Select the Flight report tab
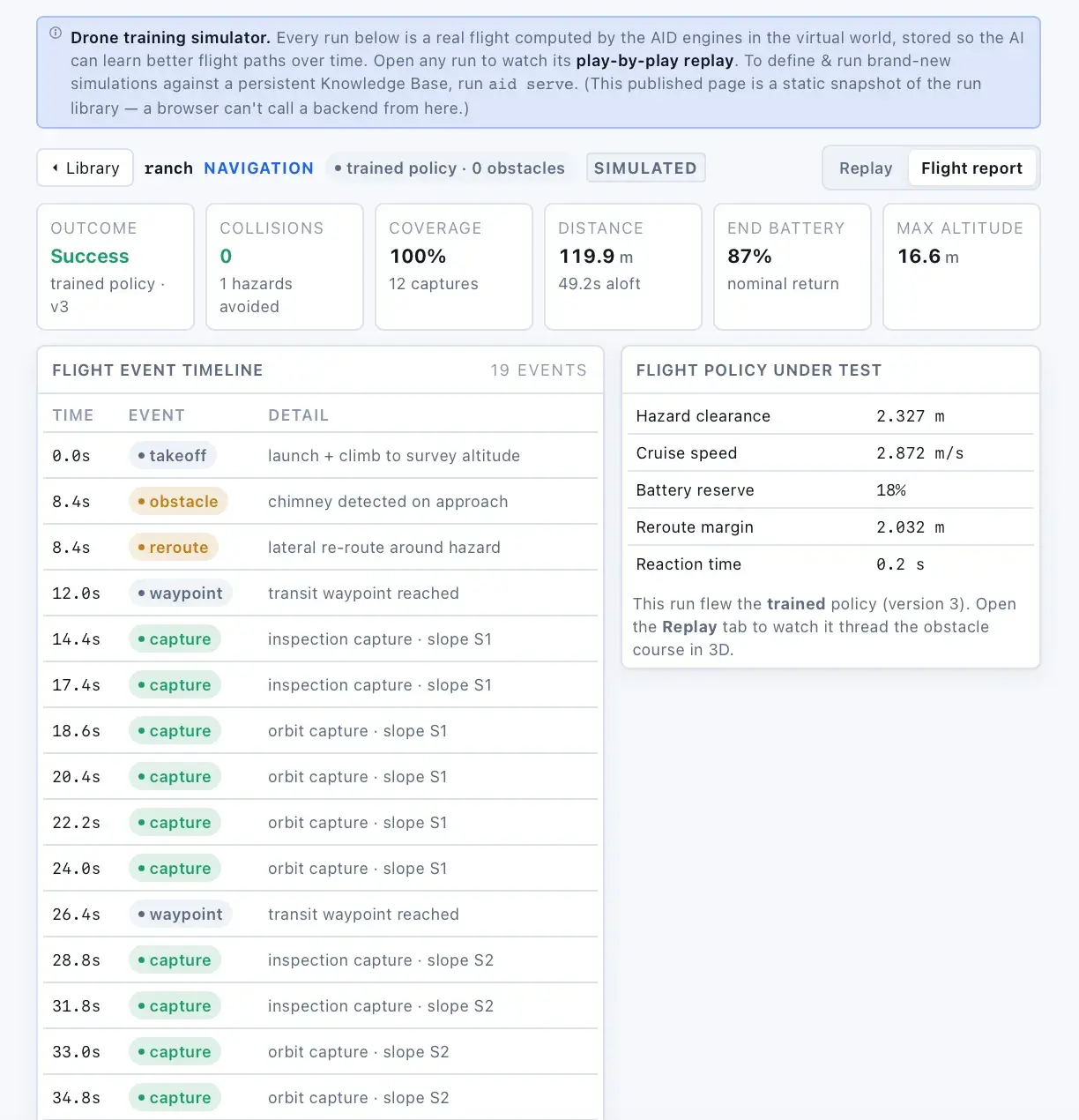Viewport: 1079px width, 1120px height. 971,168
